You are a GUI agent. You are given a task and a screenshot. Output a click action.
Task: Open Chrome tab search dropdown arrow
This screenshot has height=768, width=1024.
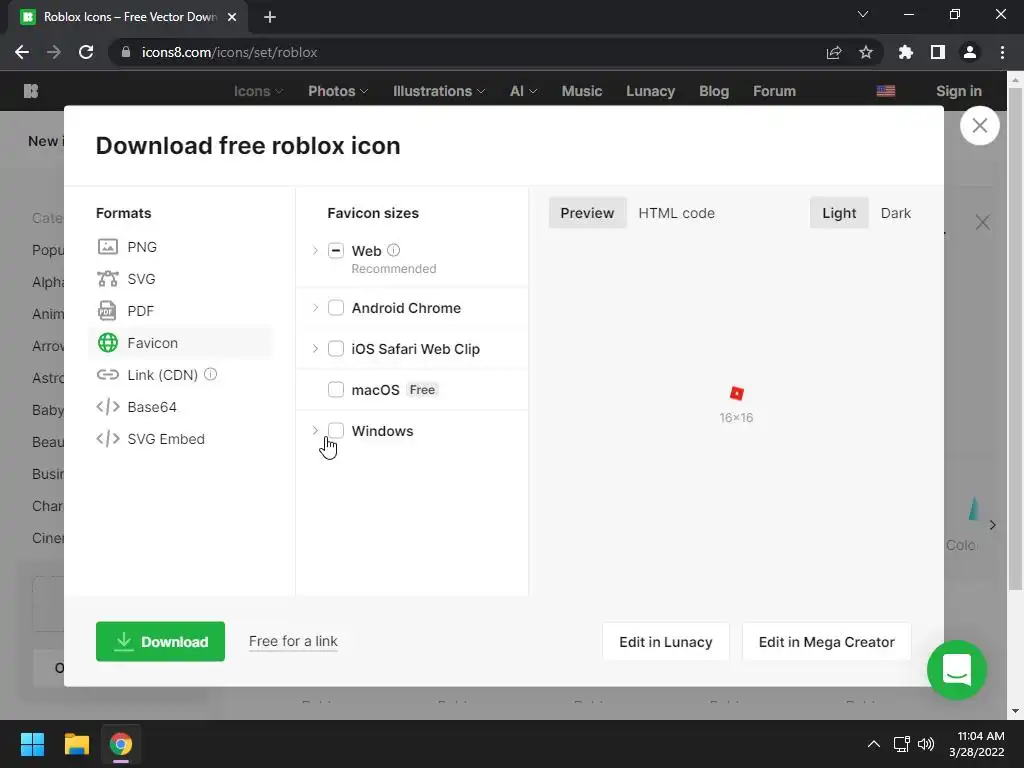tap(863, 14)
